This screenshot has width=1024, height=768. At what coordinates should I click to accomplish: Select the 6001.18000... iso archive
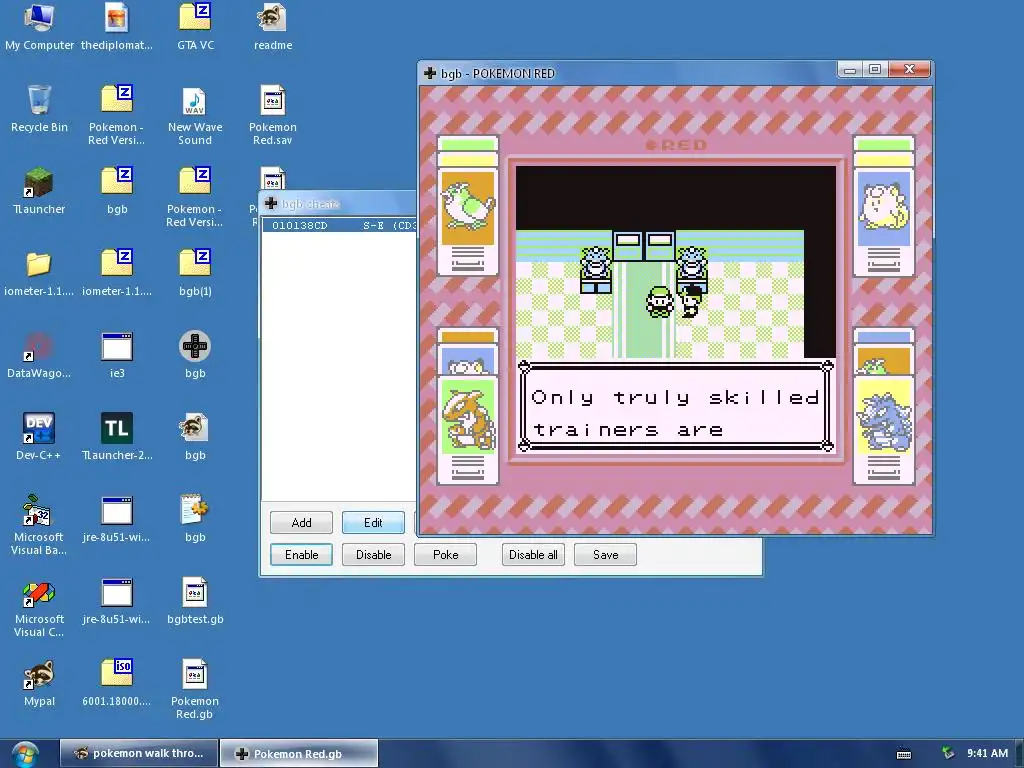coord(117,683)
